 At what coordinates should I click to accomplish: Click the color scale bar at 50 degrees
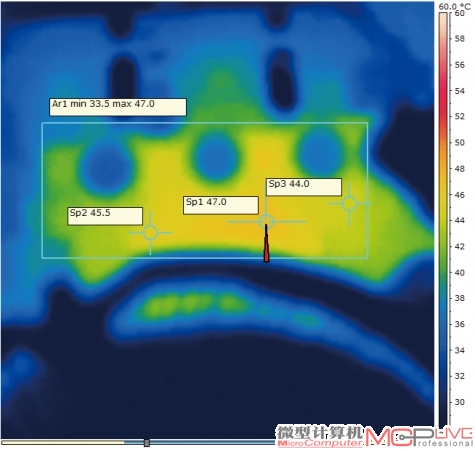coord(443,143)
